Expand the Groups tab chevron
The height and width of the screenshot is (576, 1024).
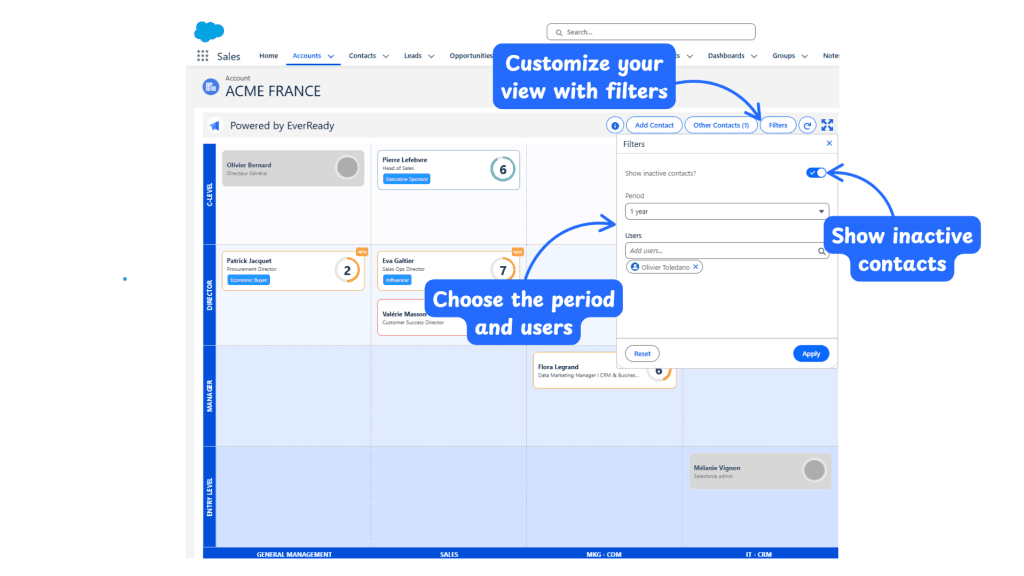coord(805,56)
